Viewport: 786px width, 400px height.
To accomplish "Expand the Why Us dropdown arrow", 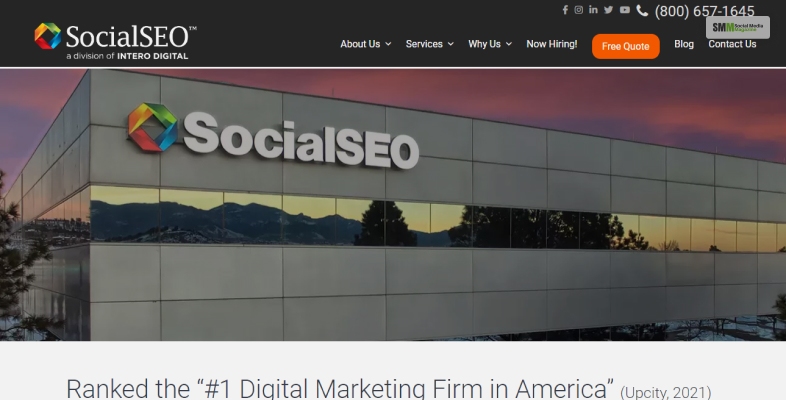I will pyautogui.click(x=509, y=44).
